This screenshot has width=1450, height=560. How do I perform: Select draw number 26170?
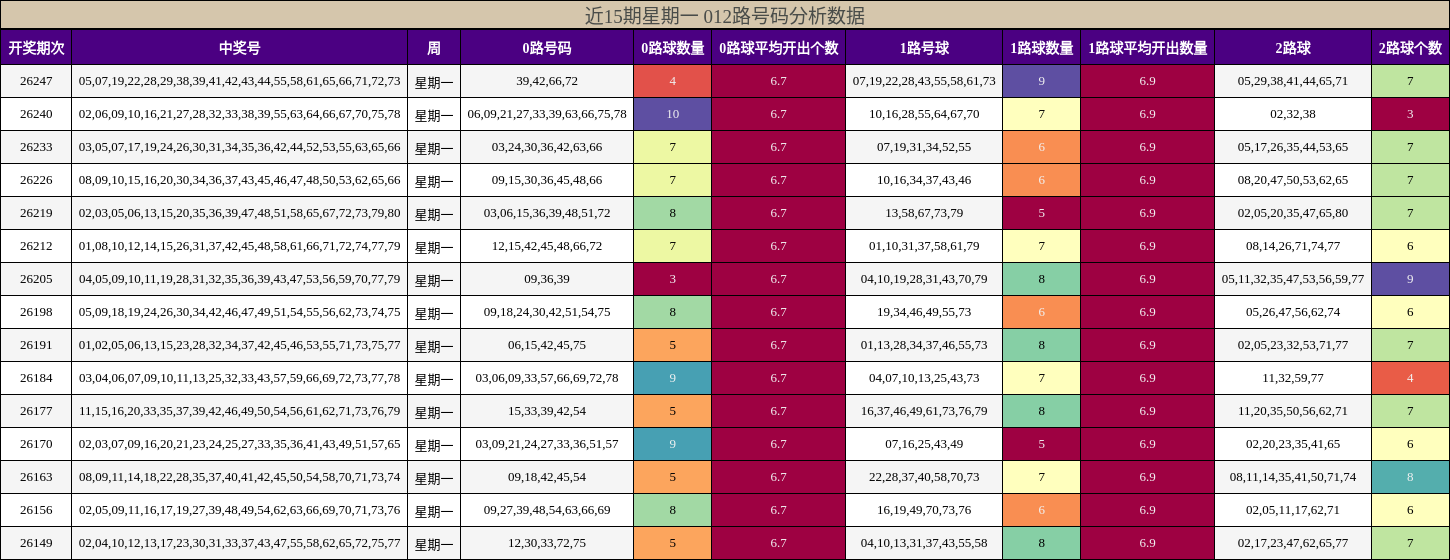click(x=36, y=444)
